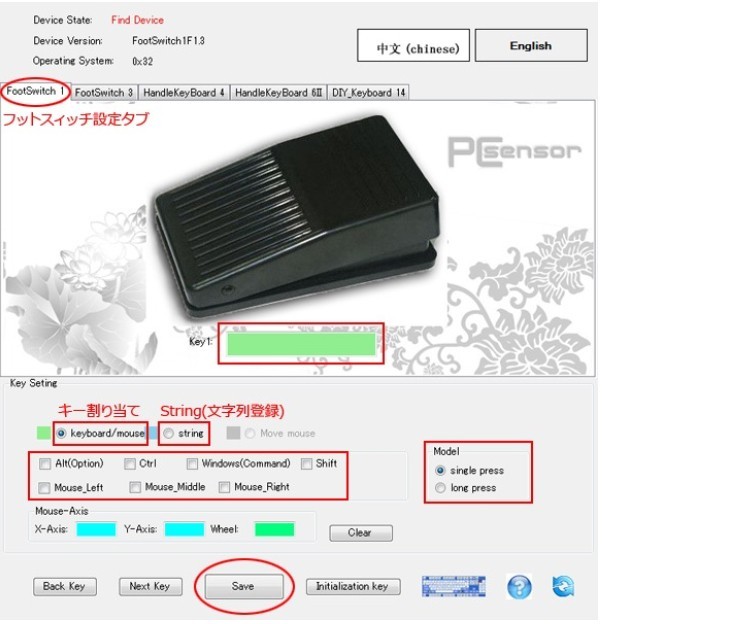Click the green Key1 input field
Screen dimensions: 750x624
coord(301,344)
